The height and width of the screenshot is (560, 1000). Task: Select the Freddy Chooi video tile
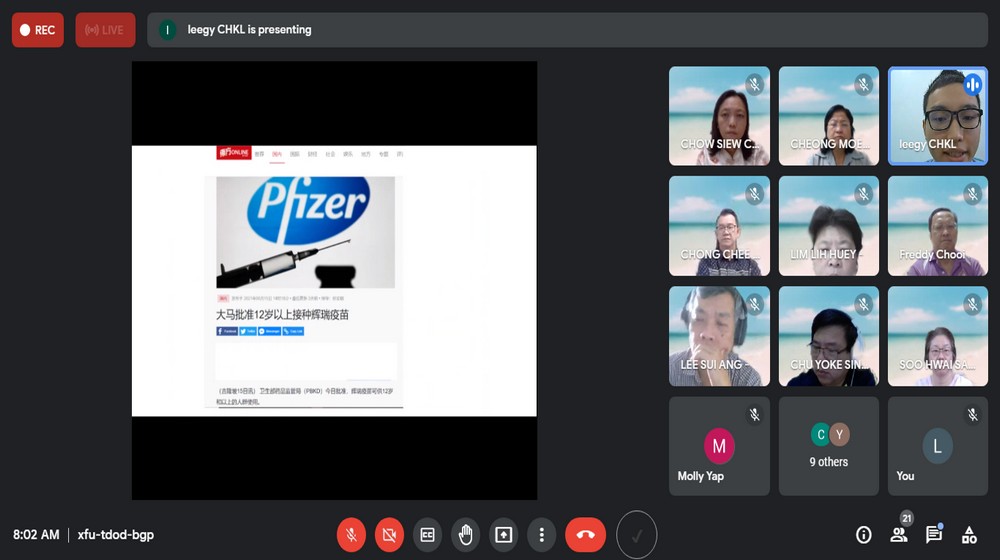(x=938, y=226)
